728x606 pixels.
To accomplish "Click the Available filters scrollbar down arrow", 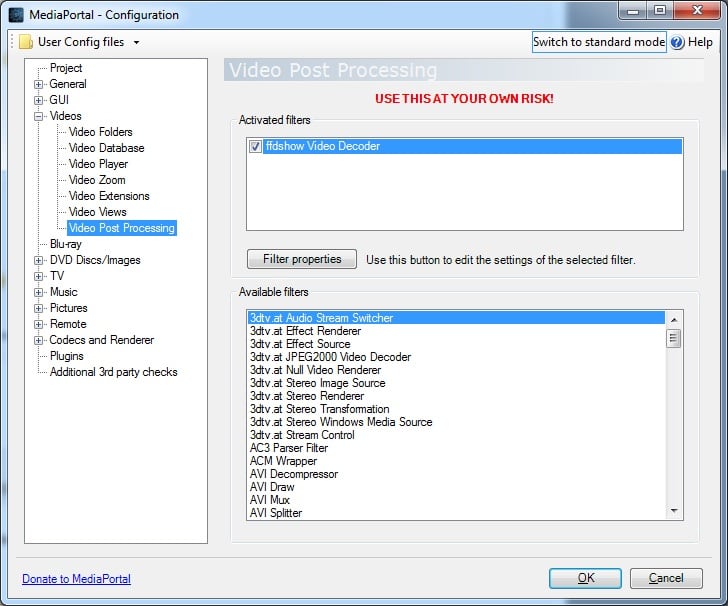I will pyautogui.click(x=674, y=511).
